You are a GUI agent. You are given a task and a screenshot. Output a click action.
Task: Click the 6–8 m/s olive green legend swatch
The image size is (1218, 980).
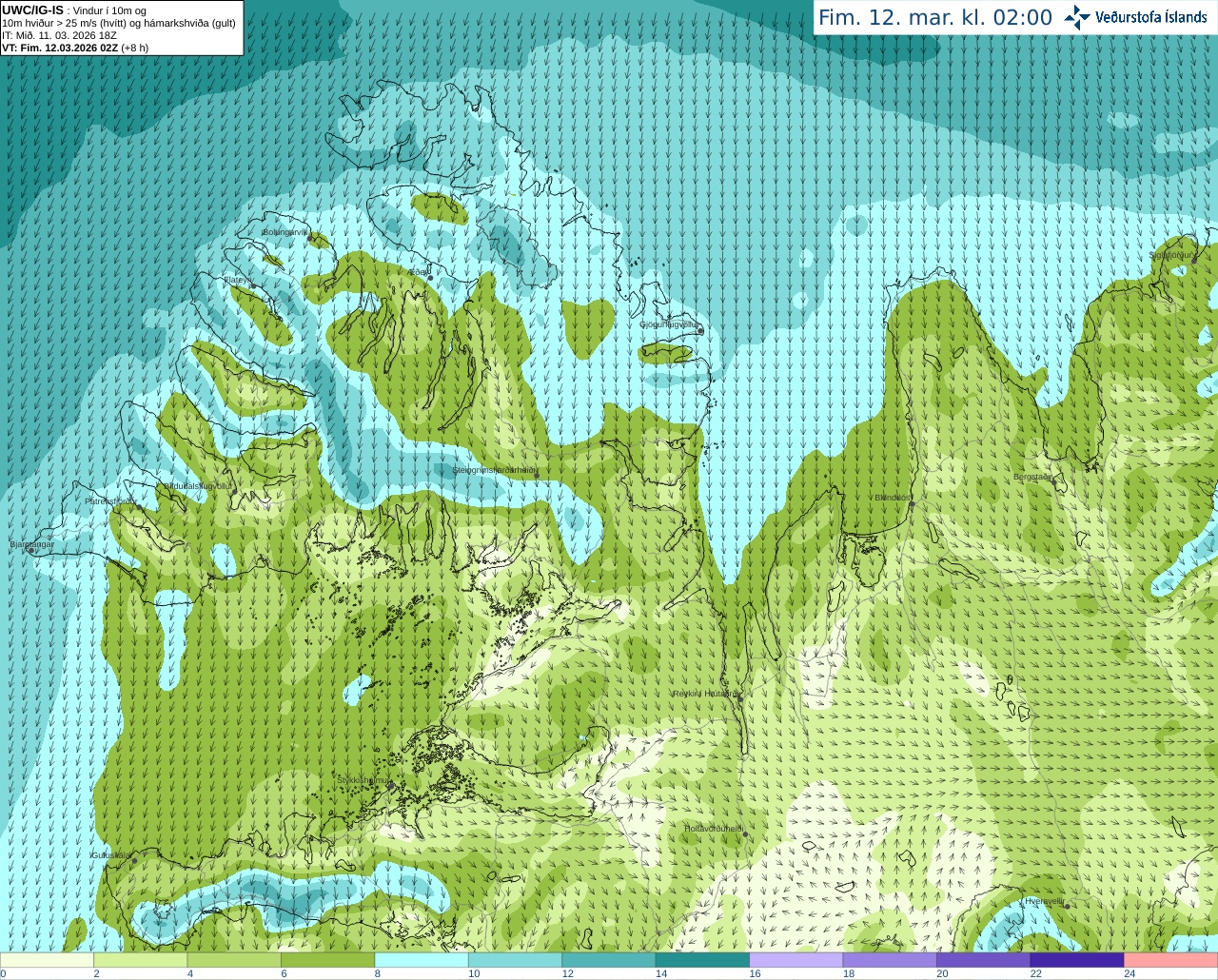click(x=328, y=959)
